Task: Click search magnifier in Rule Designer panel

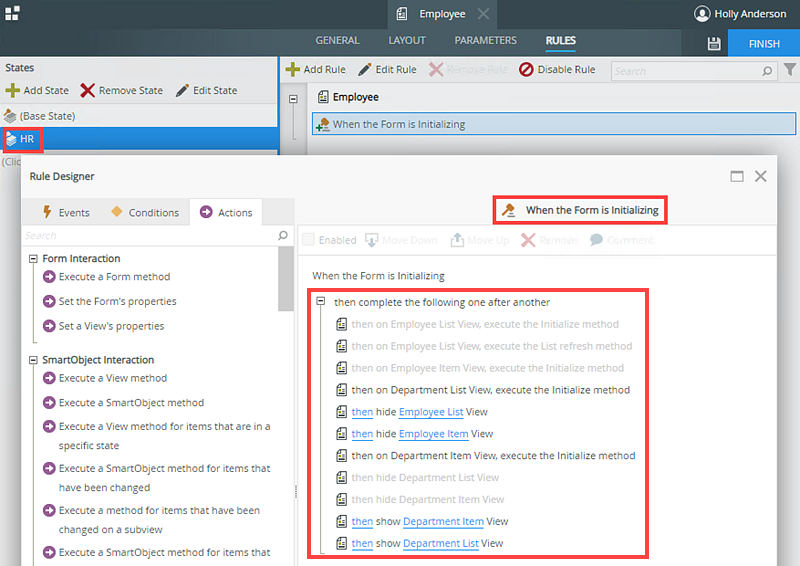Action: [x=283, y=236]
